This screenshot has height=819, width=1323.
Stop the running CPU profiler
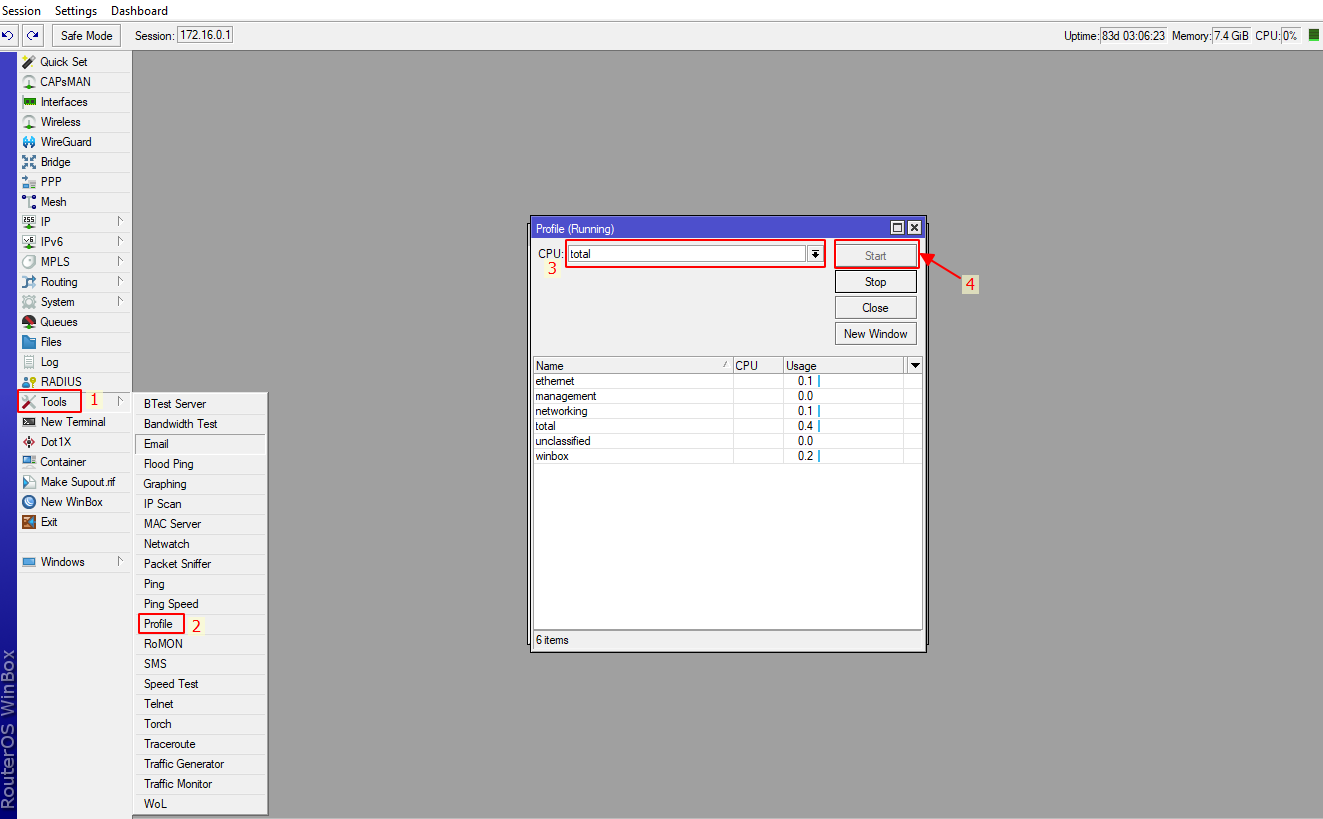point(875,281)
